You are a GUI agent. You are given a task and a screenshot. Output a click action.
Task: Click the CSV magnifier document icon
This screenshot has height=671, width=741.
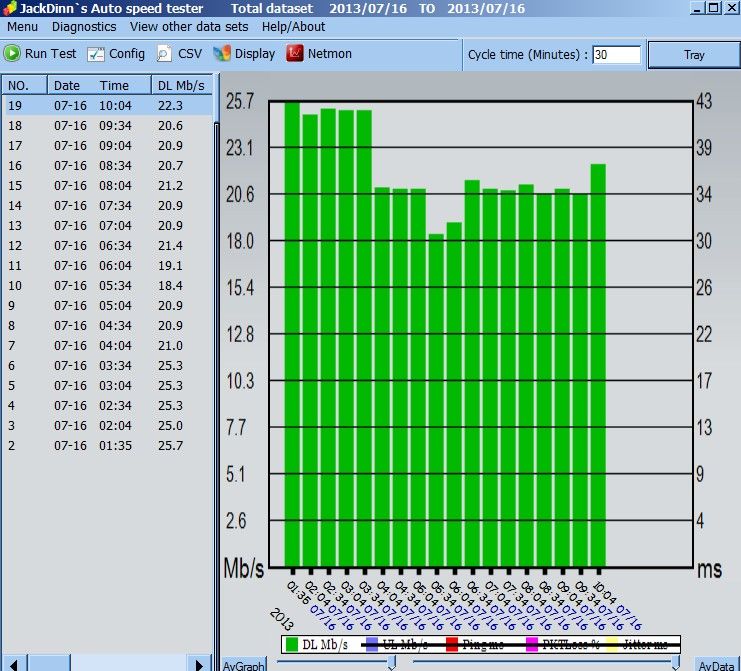click(x=164, y=54)
